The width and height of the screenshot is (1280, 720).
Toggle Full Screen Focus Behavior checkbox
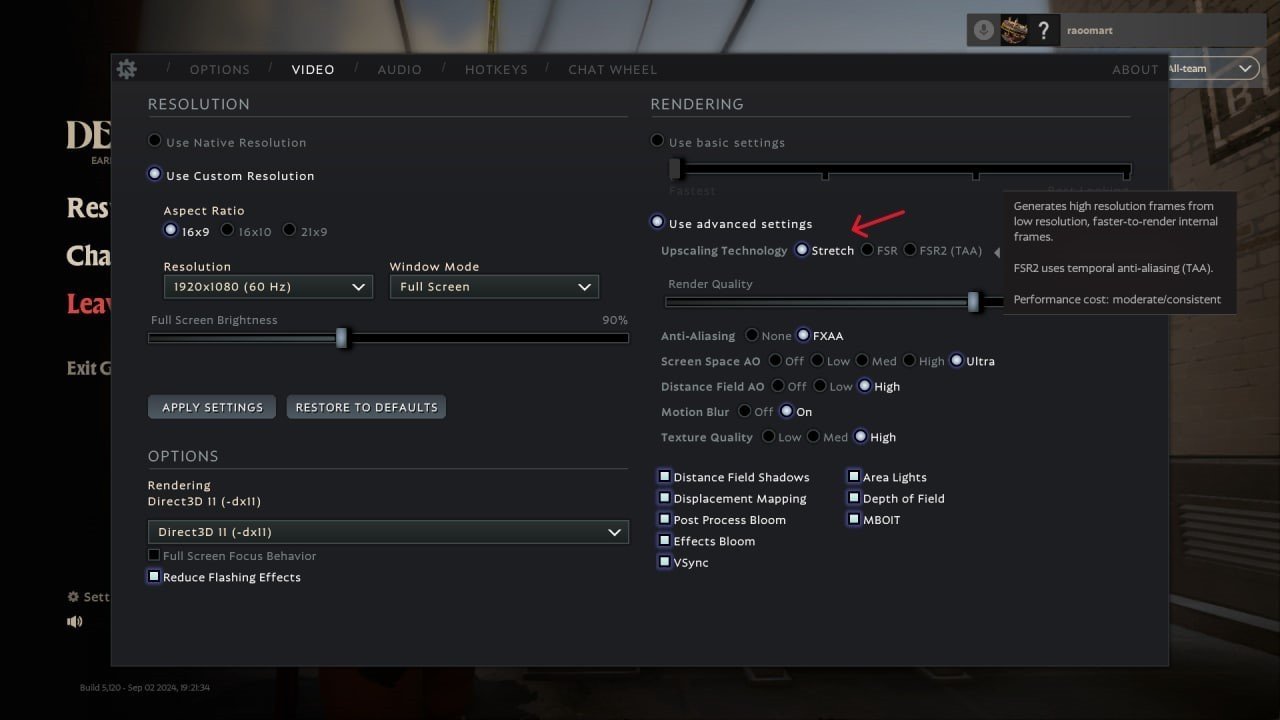[154, 555]
